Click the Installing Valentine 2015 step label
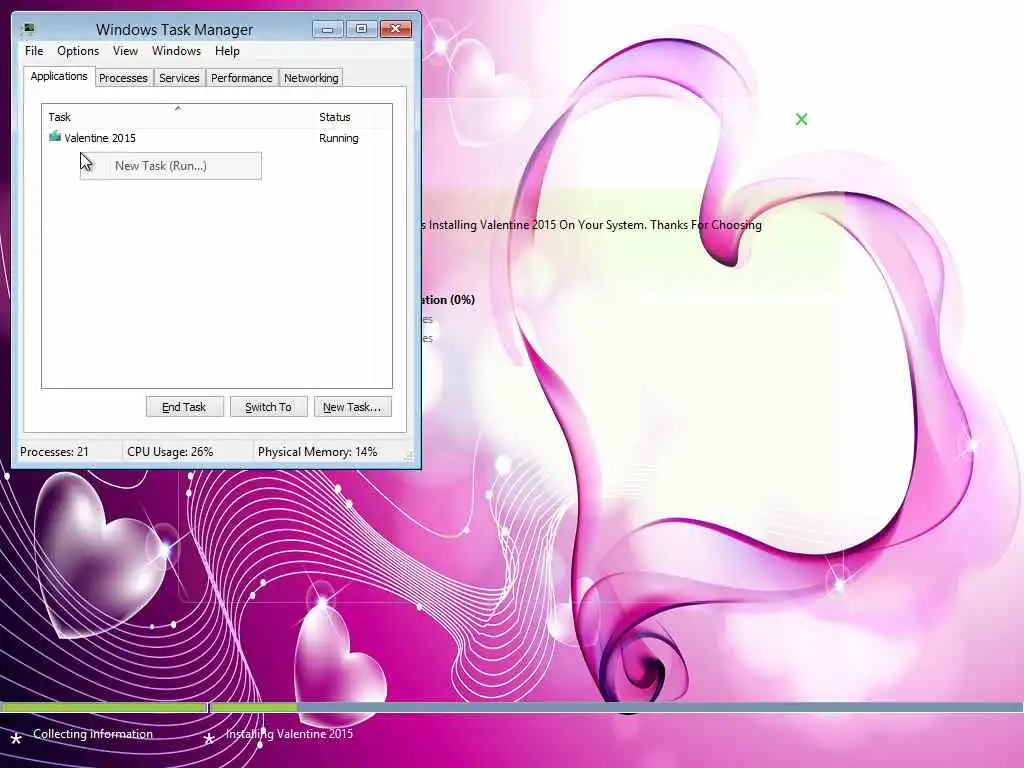 289,734
